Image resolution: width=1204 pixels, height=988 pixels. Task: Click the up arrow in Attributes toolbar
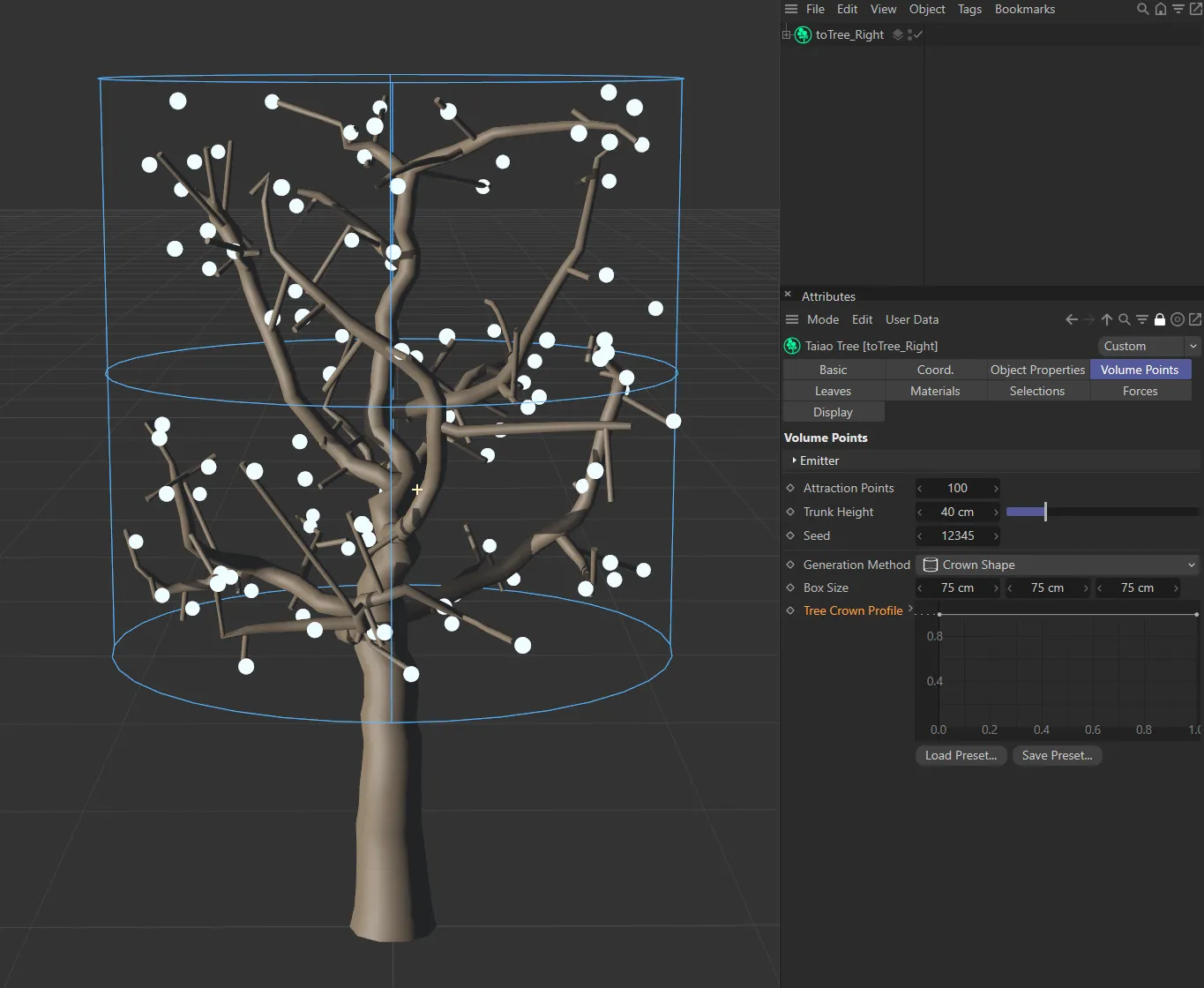click(1107, 320)
